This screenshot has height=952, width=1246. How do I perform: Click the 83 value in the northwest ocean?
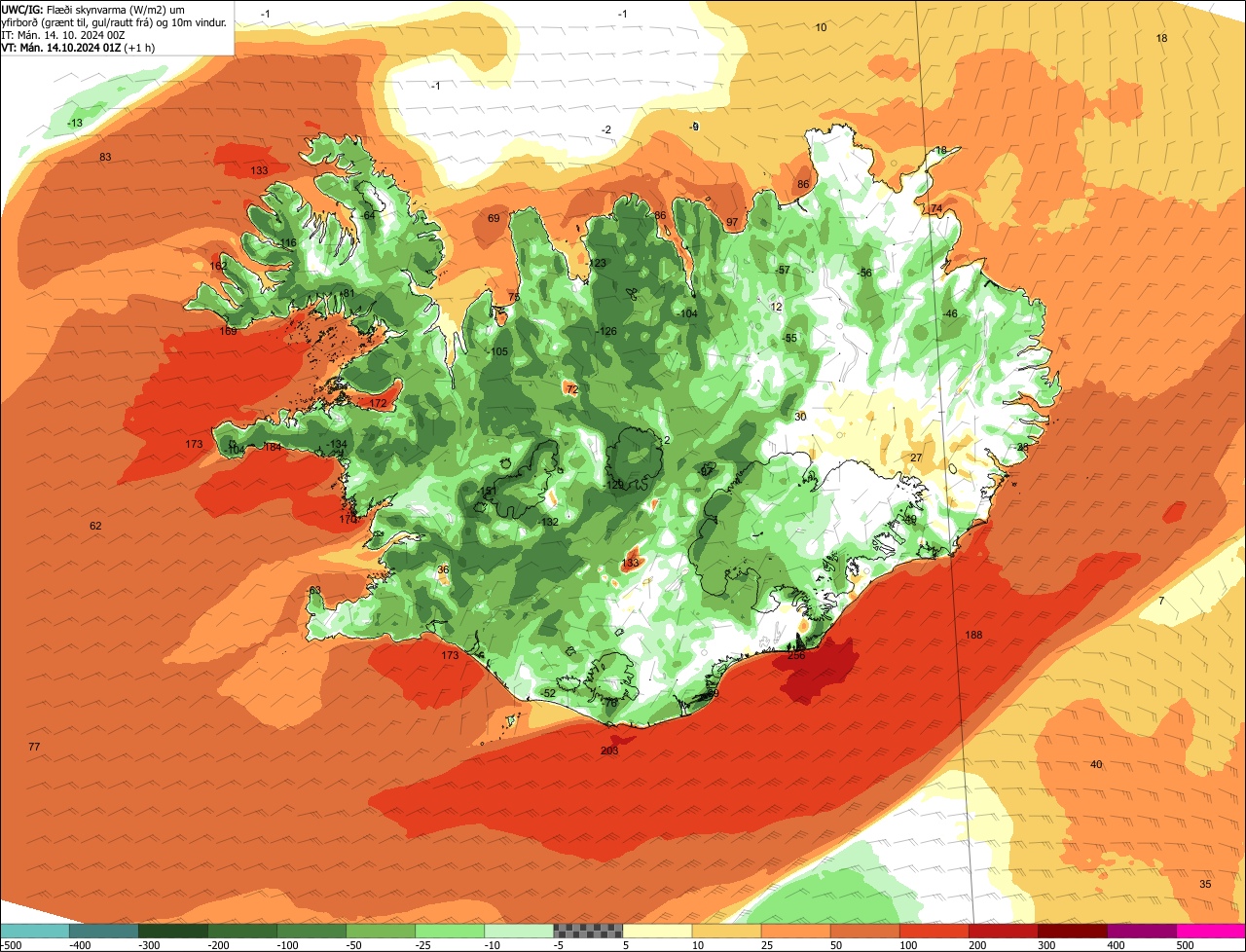coord(105,157)
